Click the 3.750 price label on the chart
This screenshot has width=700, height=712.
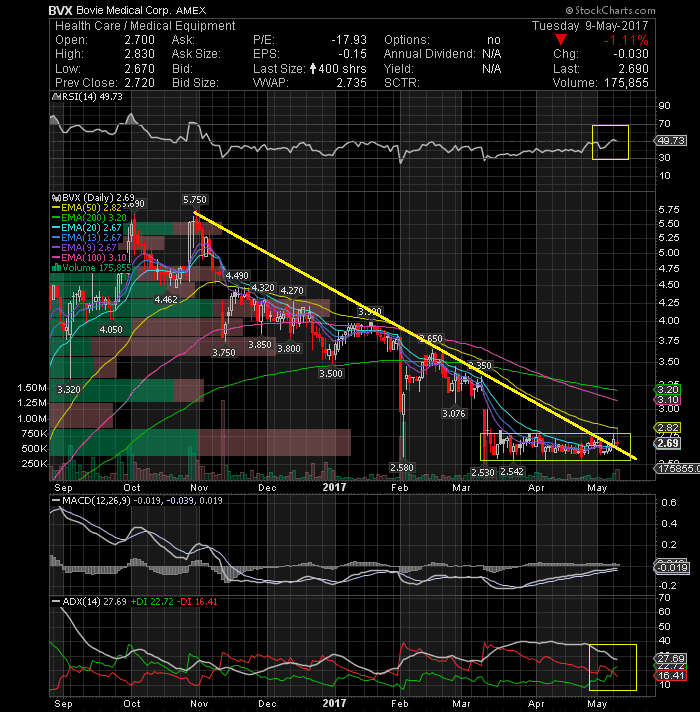(224, 352)
